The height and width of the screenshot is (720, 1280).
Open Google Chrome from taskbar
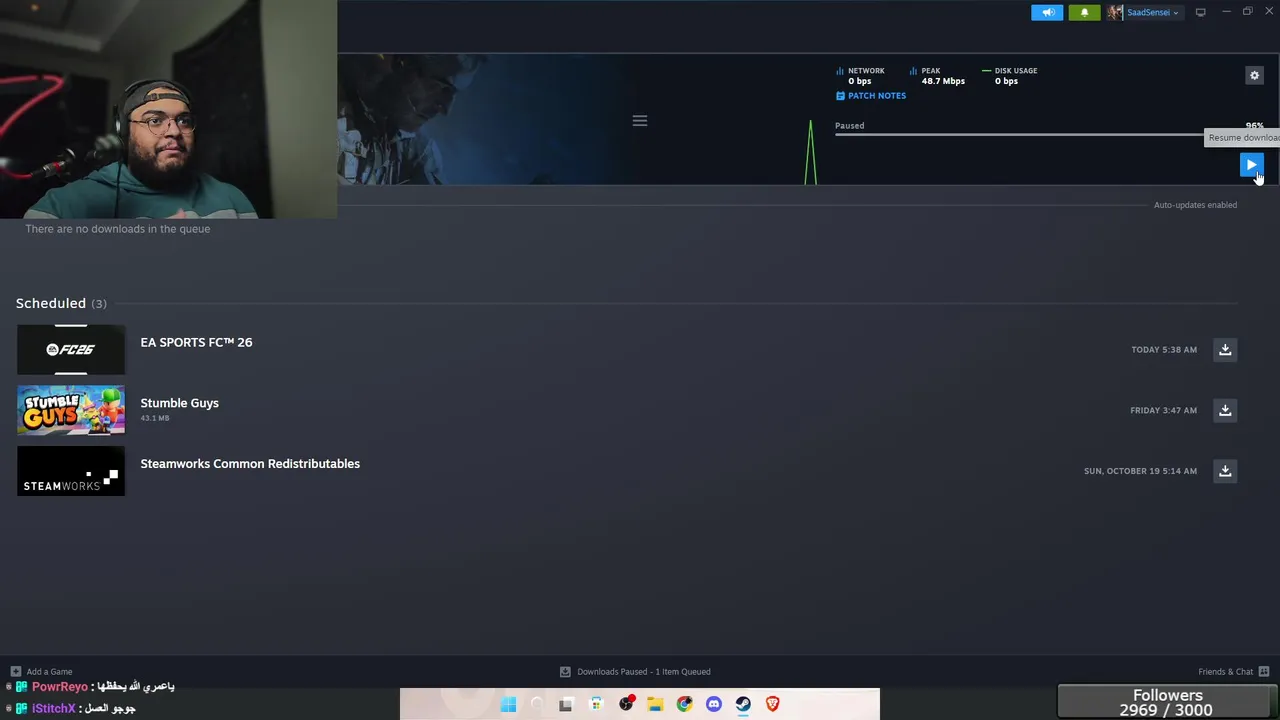684,704
